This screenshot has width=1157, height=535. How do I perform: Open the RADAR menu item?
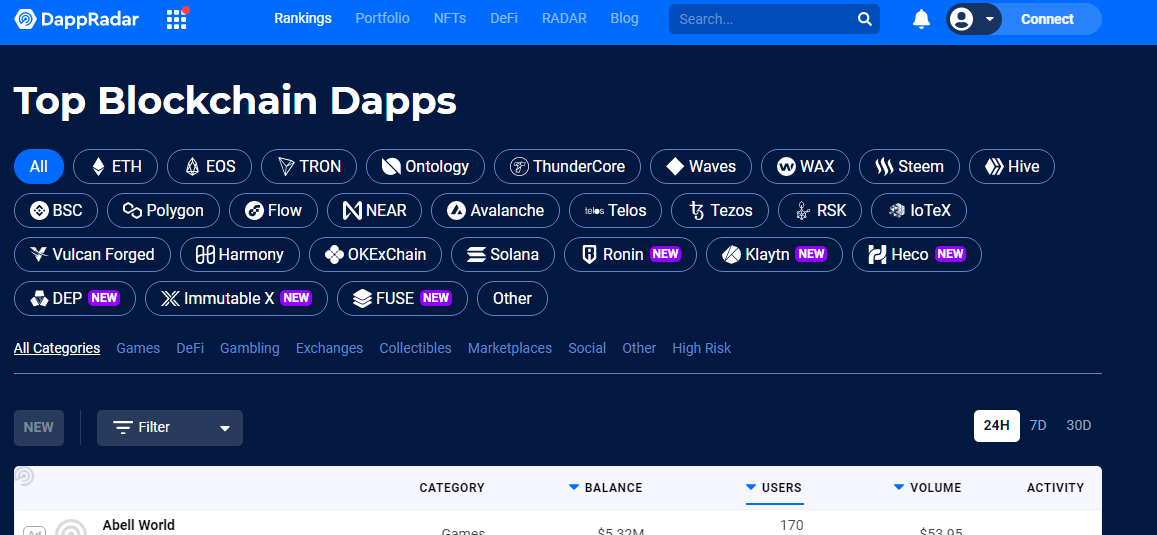(564, 18)
